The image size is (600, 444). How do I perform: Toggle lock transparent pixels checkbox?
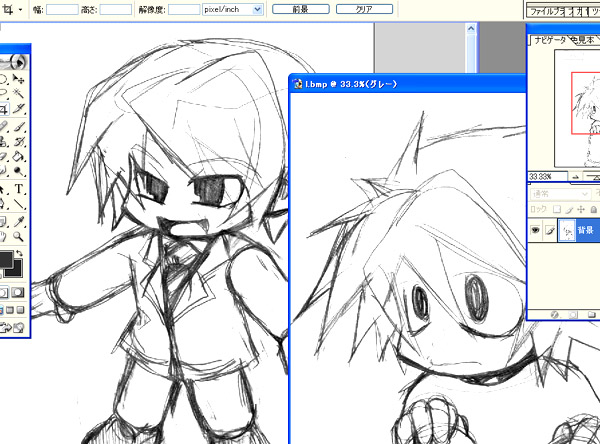(557, 209)
